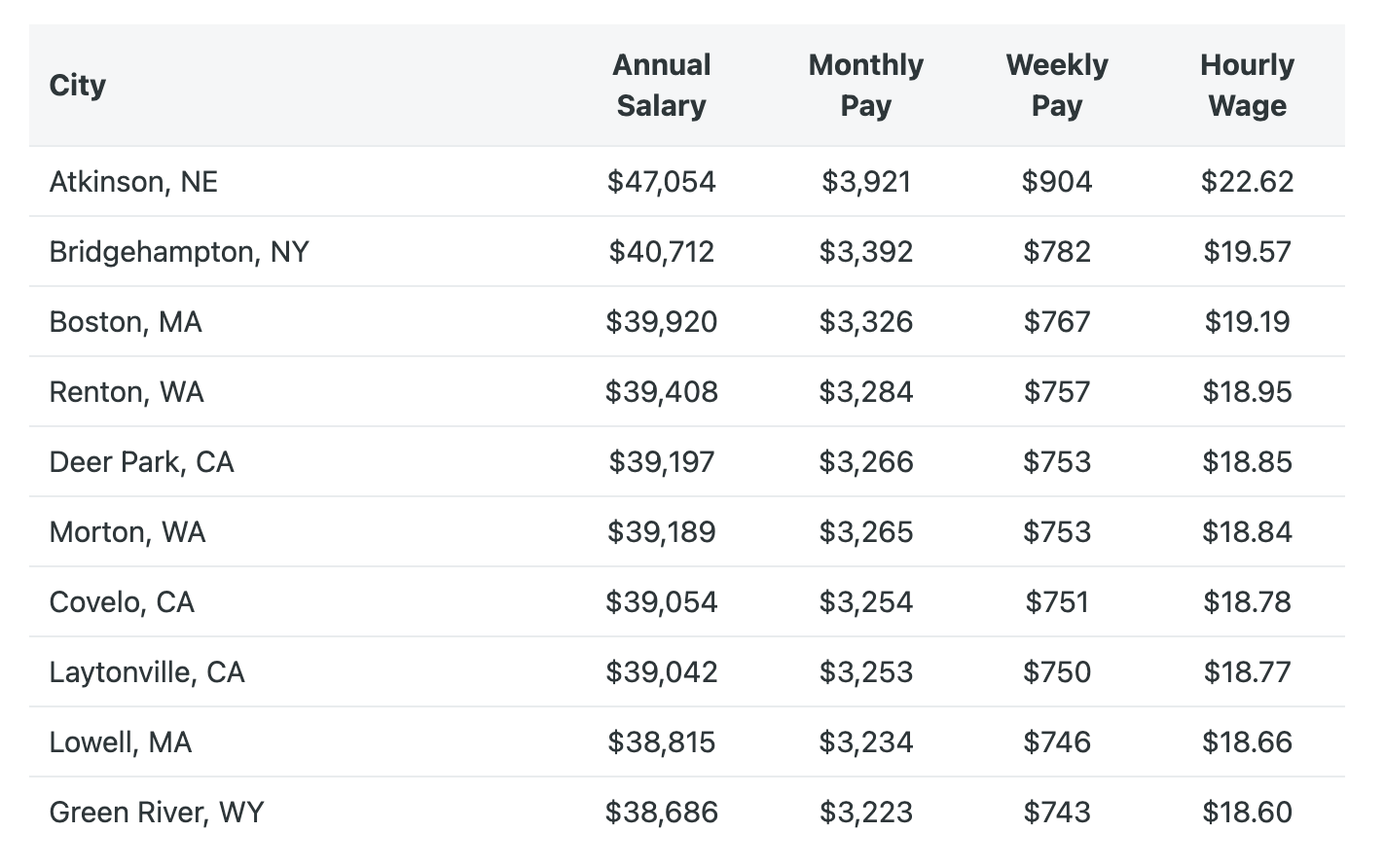Select the Morton, WA city cell
1385x868 pixels.
tap(128, 532)
